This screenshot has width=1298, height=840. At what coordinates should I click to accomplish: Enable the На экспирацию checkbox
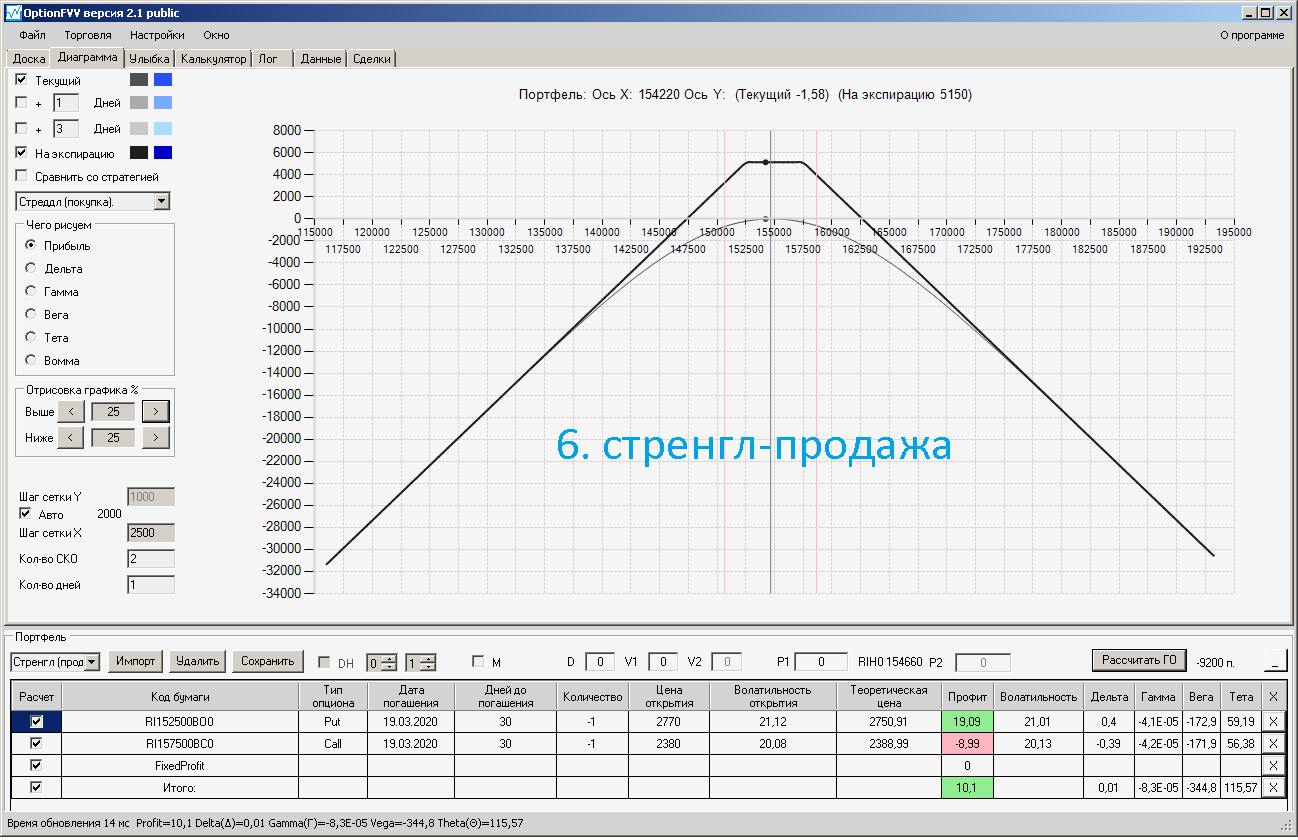tap(22, 153)
